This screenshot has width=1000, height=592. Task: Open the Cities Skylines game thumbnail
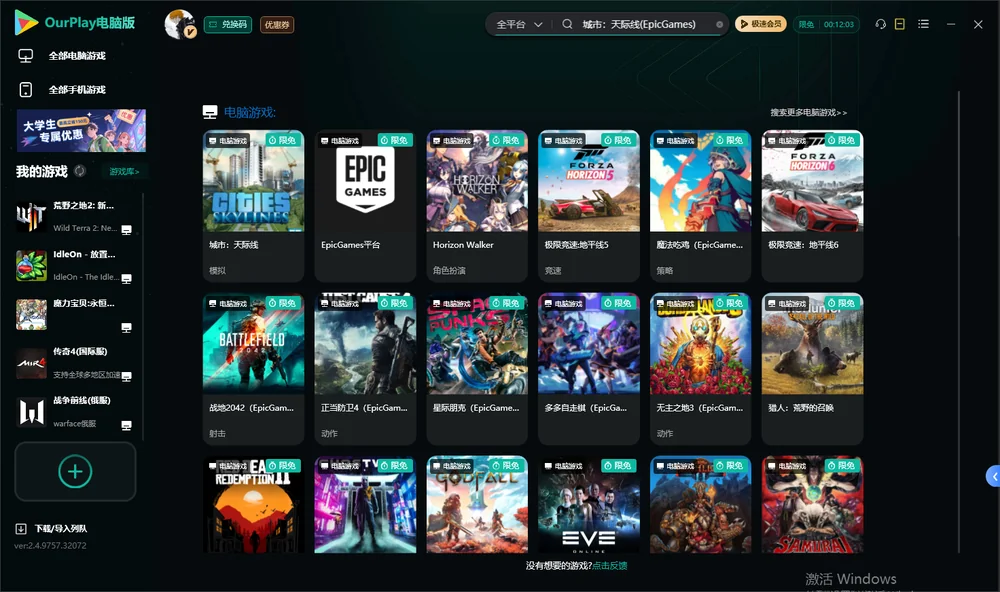coord(253,181)
